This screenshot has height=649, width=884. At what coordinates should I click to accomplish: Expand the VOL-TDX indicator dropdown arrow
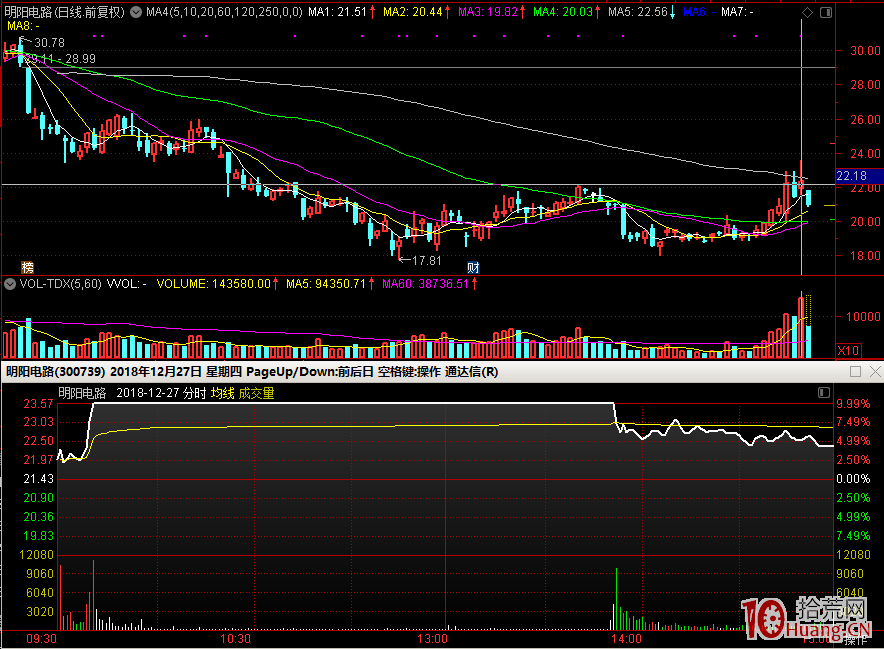pyautogui.click(x=11, y=284)
